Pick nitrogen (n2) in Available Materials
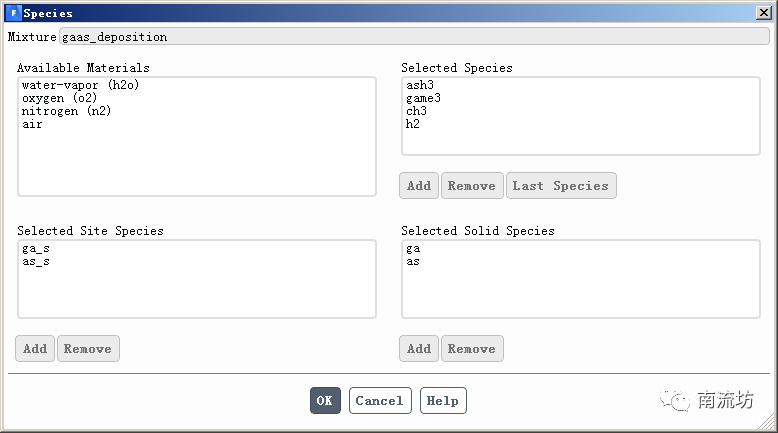The width and height of the screenshot is (778, 433). (x=66, y=111)
